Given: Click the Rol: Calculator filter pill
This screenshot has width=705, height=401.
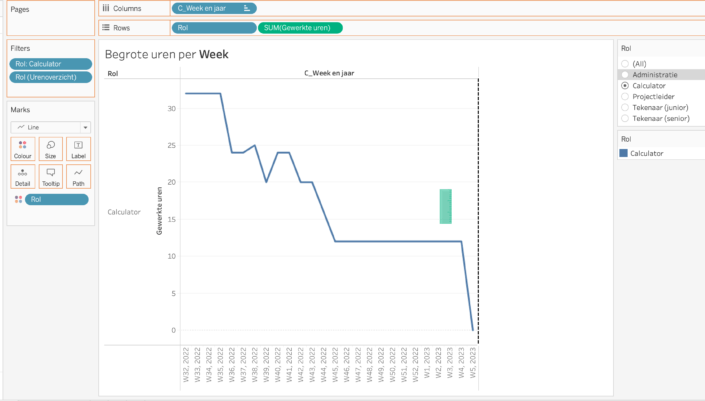Looking at the screenshot, I should 50,64.
